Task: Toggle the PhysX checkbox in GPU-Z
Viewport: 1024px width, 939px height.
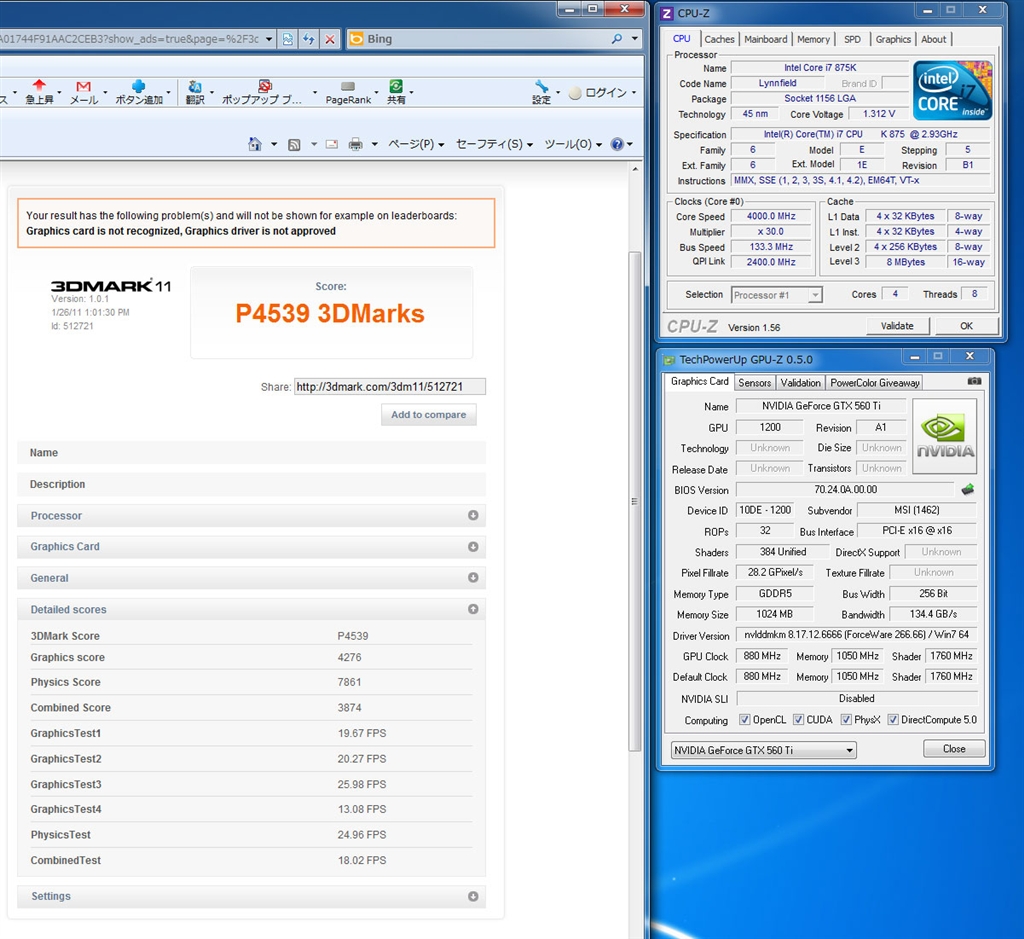Action: point(846,720)
